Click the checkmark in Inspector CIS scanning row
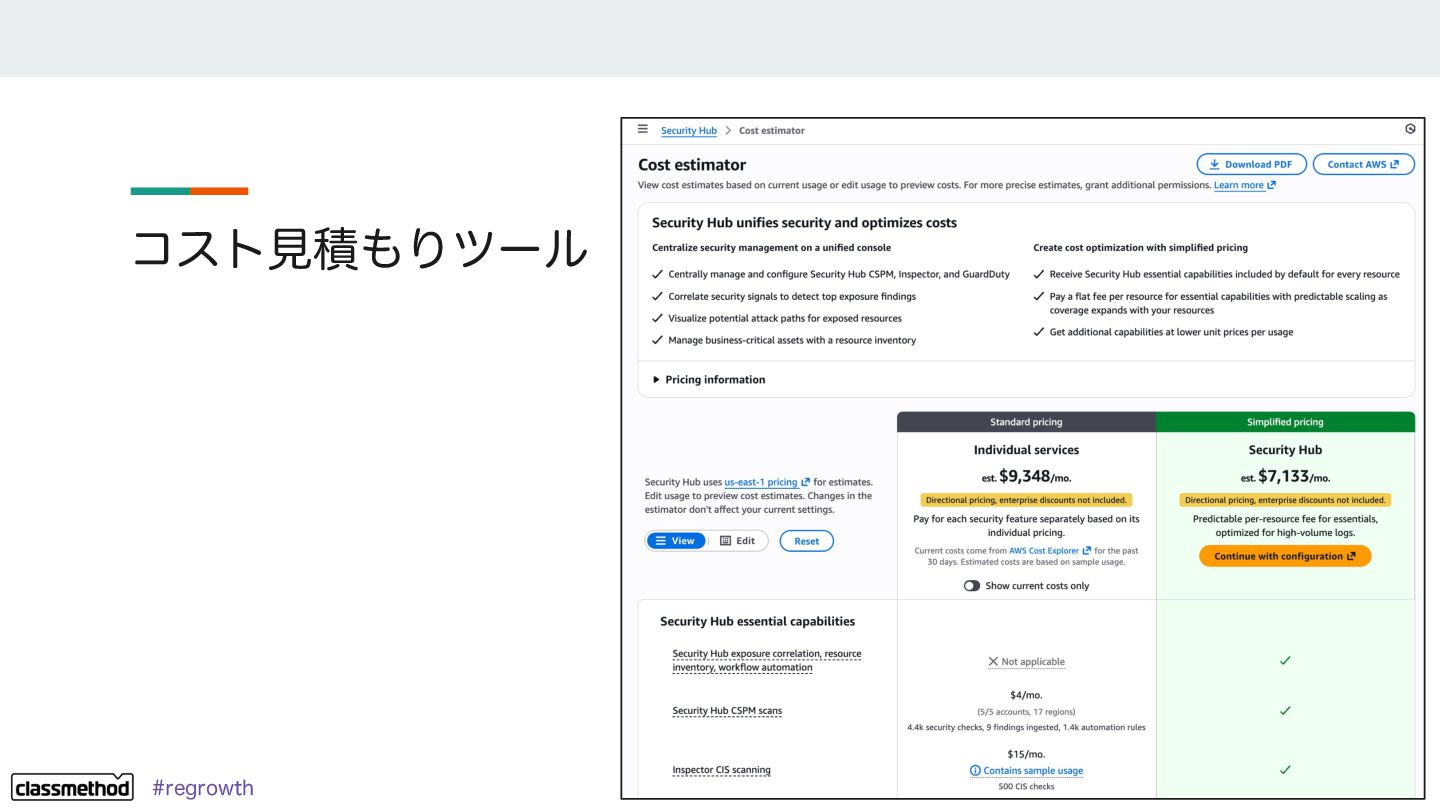Image resolution: width=1440 pixels, height=810 pixels. click(x=1285, y=770)
